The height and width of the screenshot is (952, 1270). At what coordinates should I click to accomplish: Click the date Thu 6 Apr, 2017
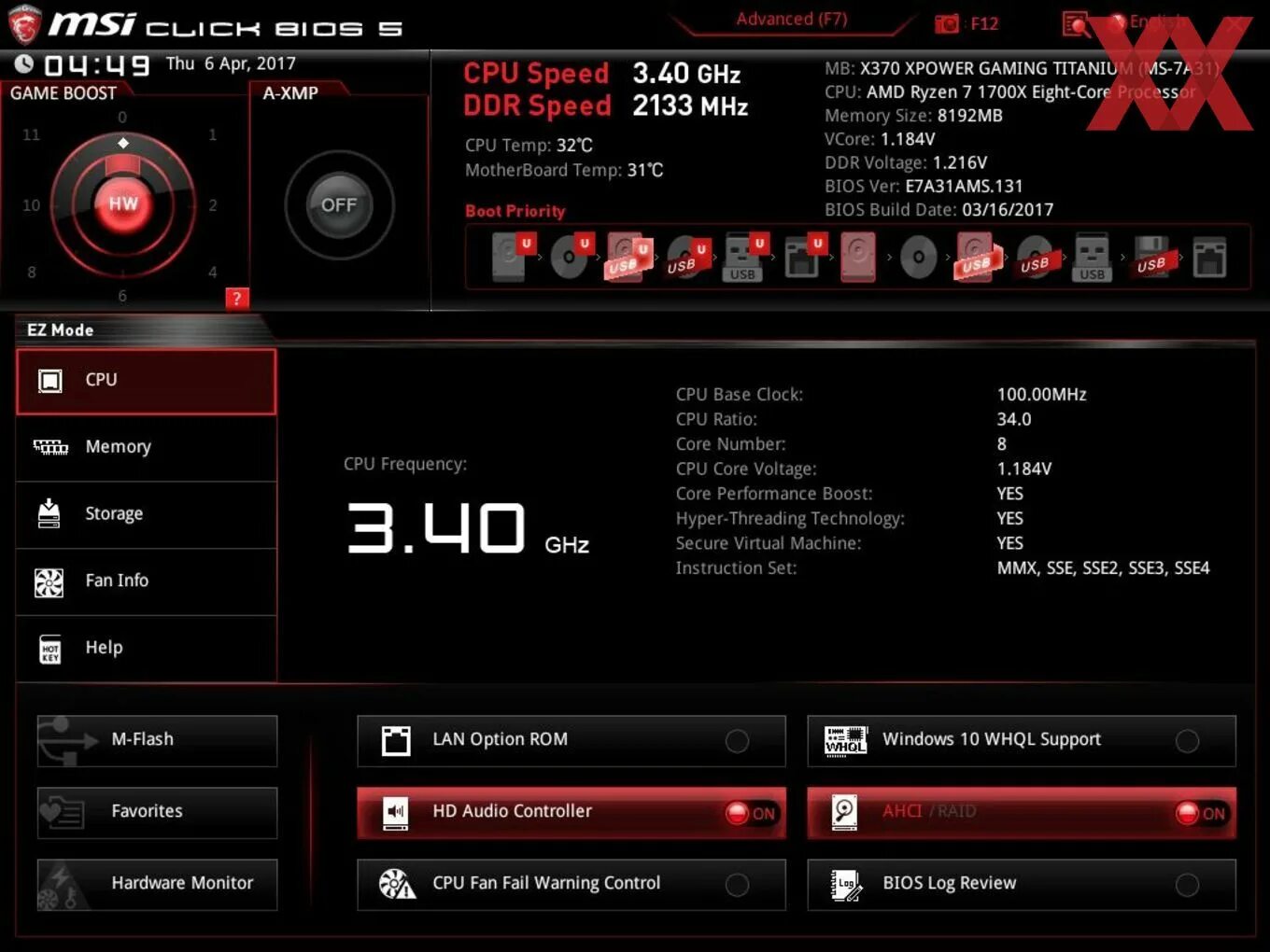pos(231,63)
